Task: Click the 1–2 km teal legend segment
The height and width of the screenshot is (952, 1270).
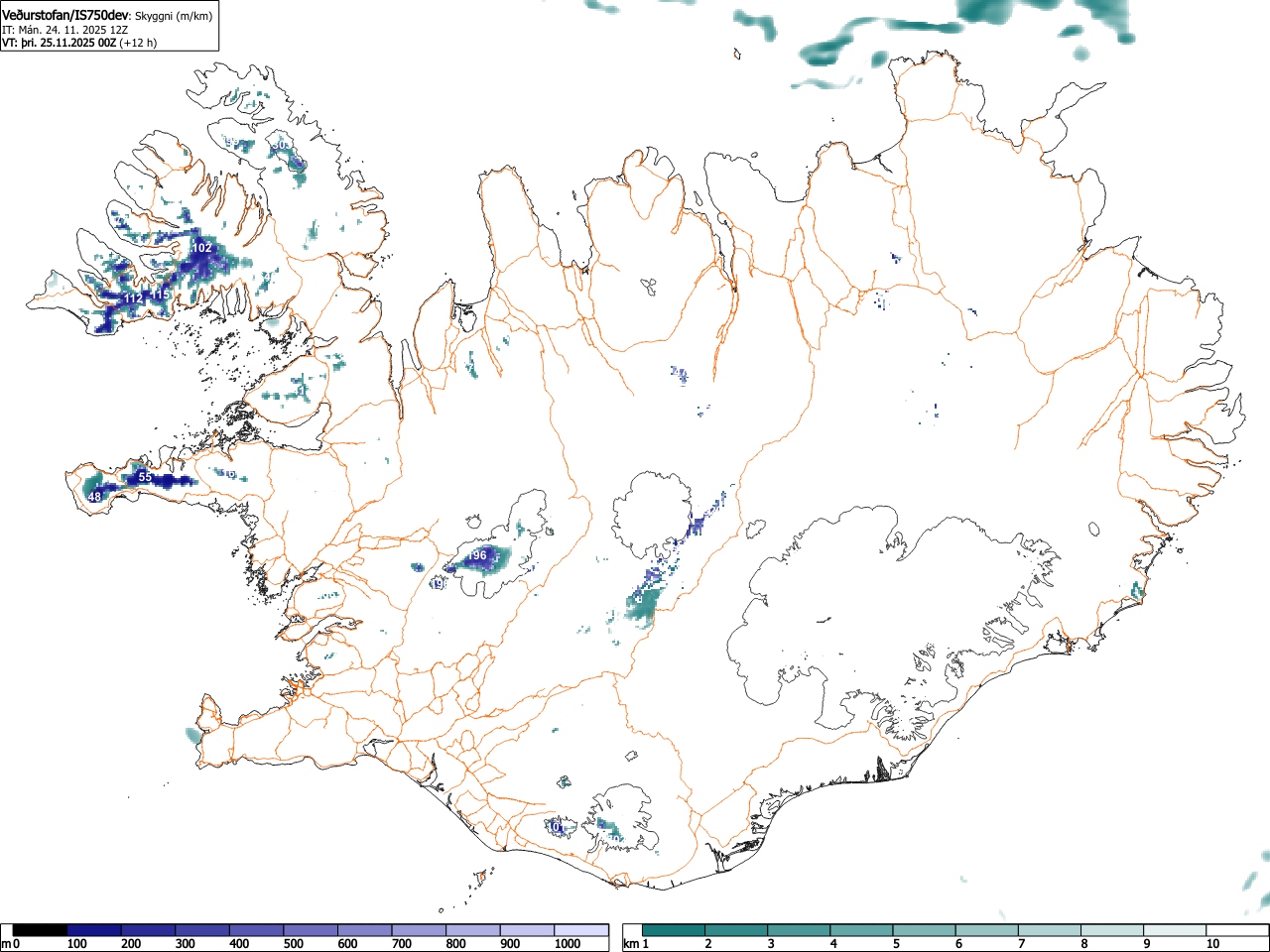Action: click(x=674, y=930)
